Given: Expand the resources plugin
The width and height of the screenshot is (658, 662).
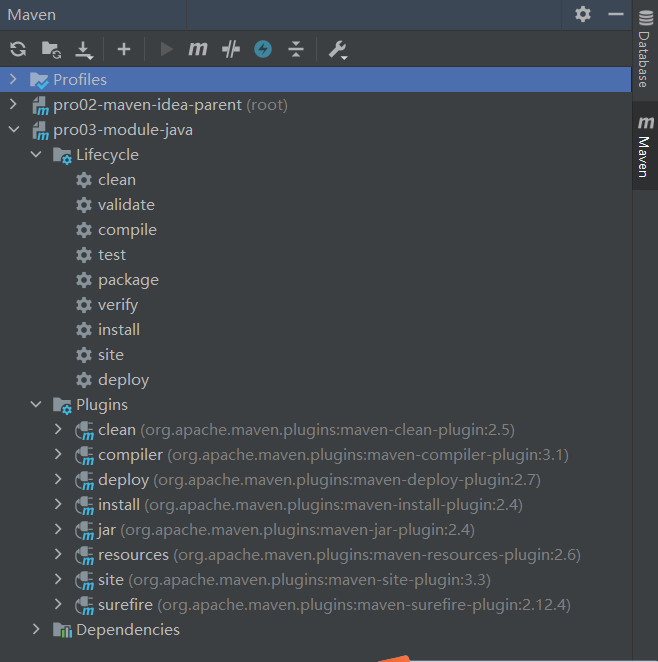Looking at the screenshot, I should pyautogui.click(x=58, y=554).
